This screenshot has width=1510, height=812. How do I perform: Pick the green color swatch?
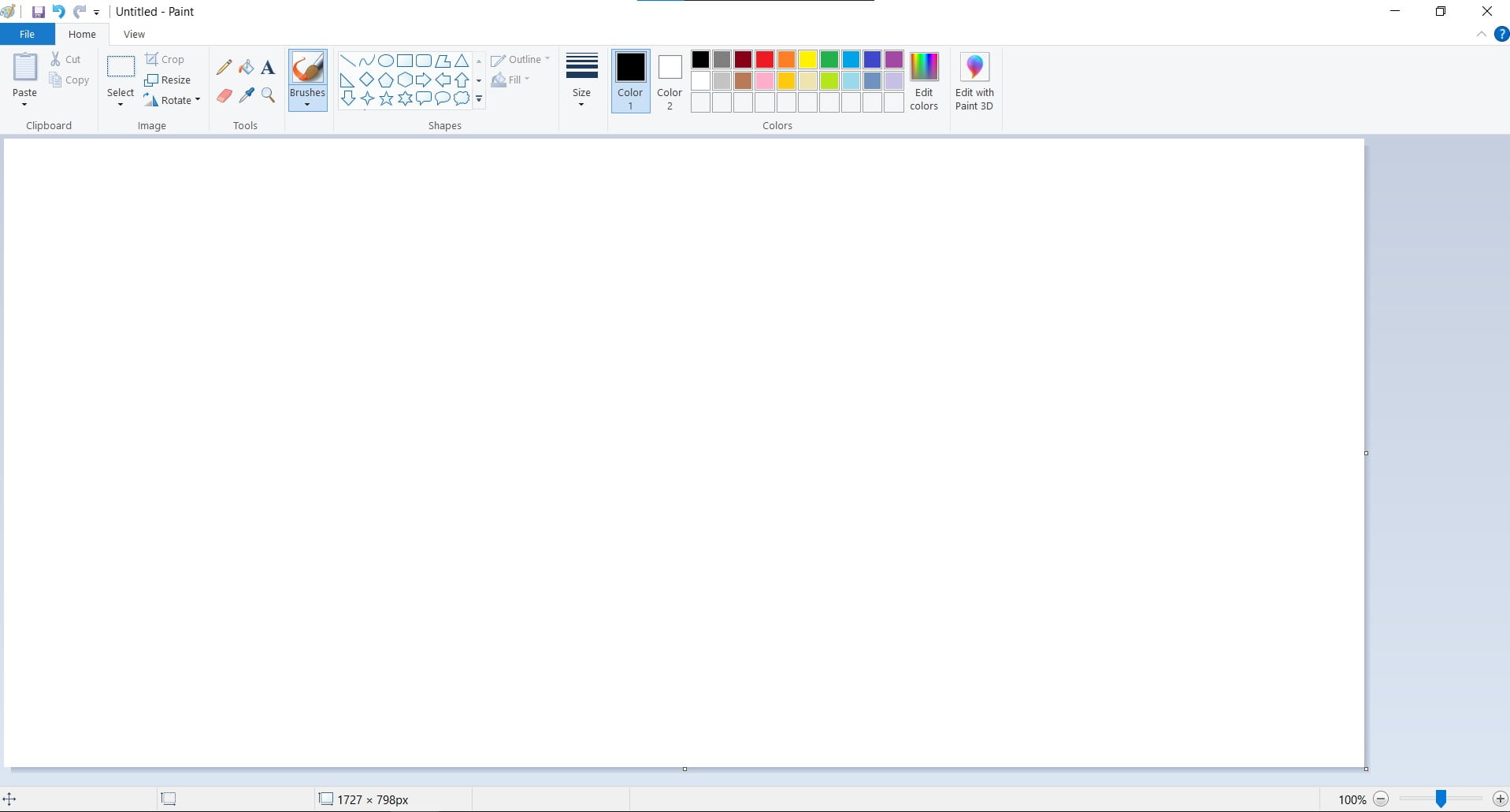(x=829, y=60)
